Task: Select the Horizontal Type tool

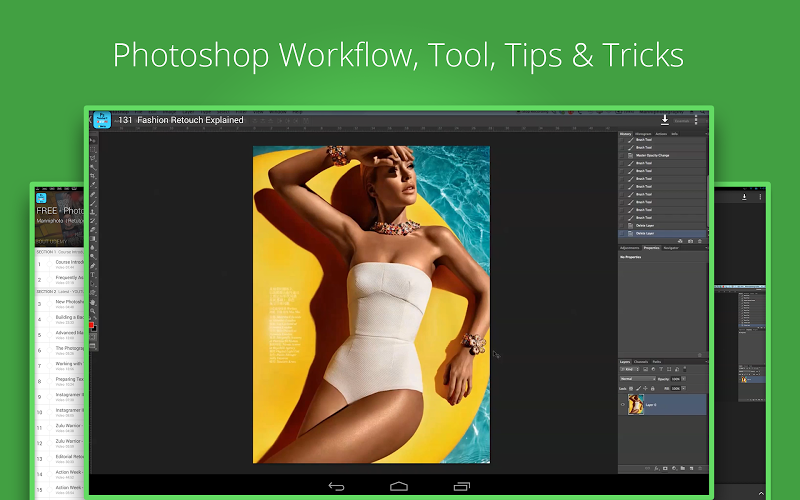Action: point(93,274)
